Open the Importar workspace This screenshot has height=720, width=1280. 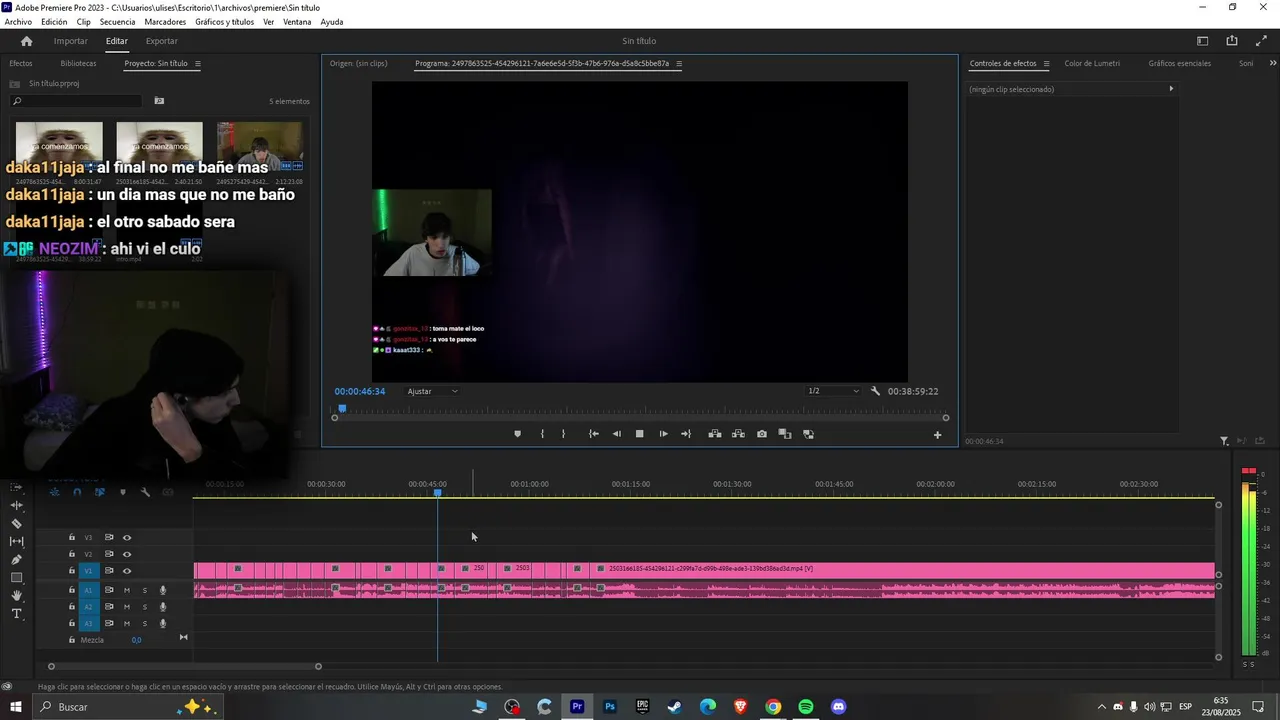coord(70,41)
